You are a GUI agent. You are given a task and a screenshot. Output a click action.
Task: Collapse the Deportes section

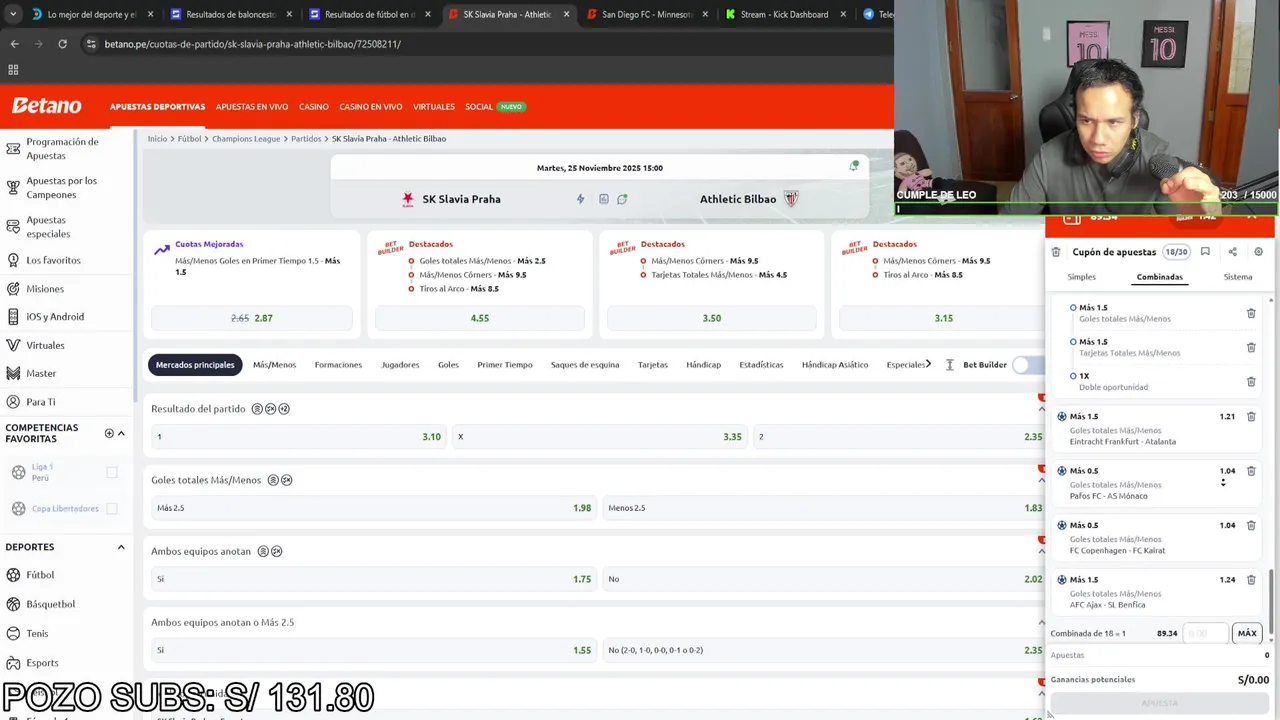coord(121,547)
